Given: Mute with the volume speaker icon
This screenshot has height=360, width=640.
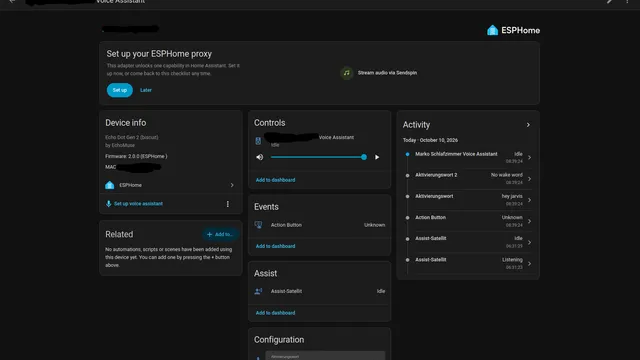Looking at the screenshot, I should pos(260,157).
